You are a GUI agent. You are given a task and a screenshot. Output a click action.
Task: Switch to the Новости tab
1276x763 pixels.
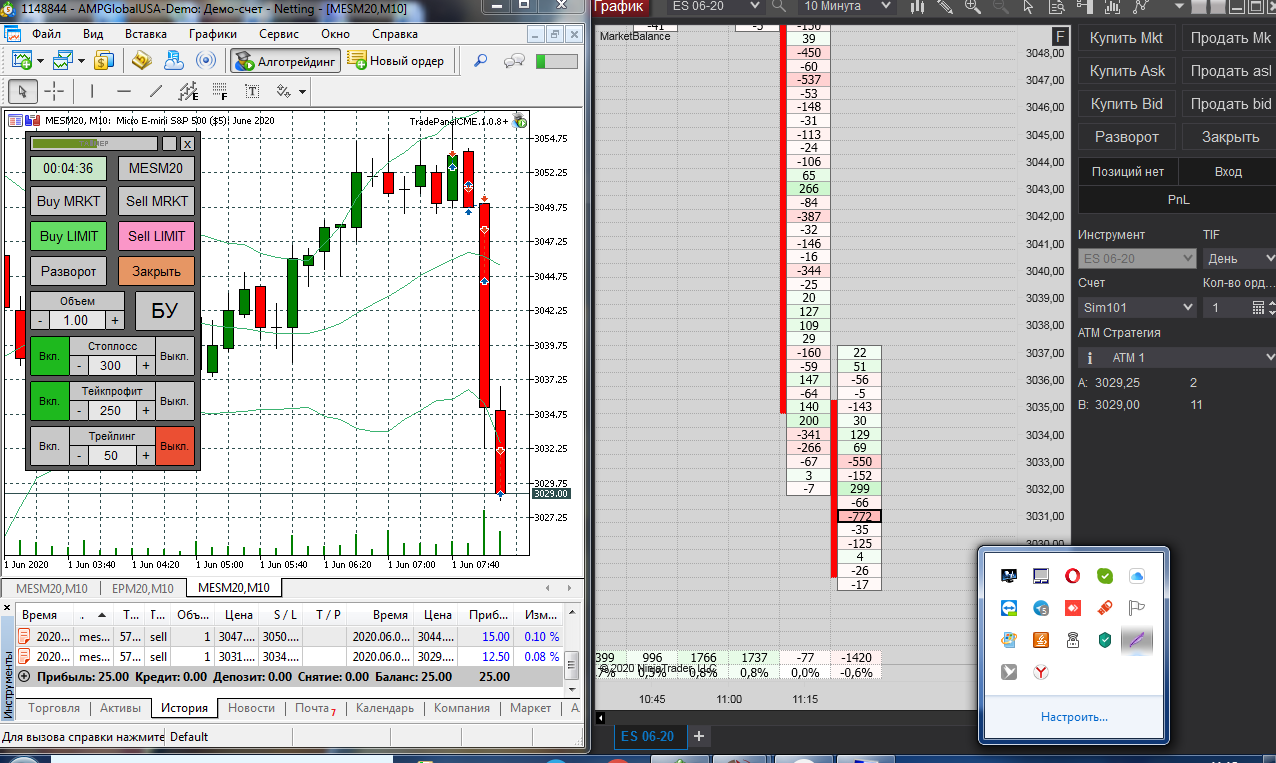coord(251,708)
